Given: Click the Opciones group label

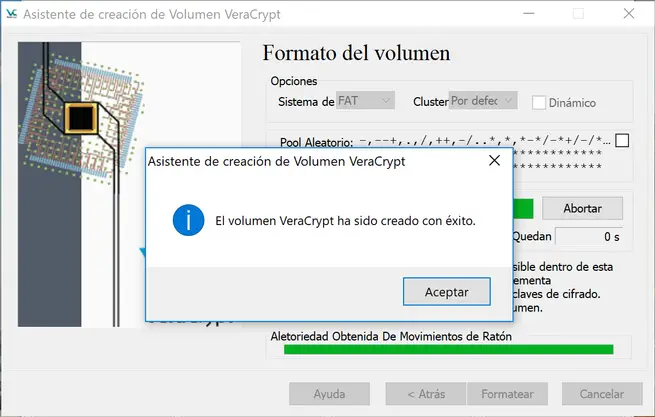Looking at the screenshot, I should tap(294, 81).
